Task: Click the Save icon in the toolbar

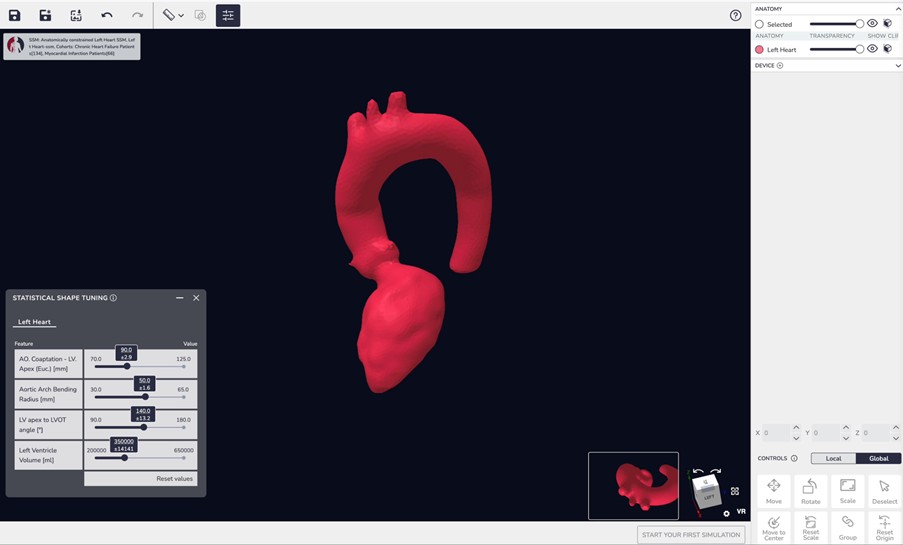Action: click(x=15, y=15)
